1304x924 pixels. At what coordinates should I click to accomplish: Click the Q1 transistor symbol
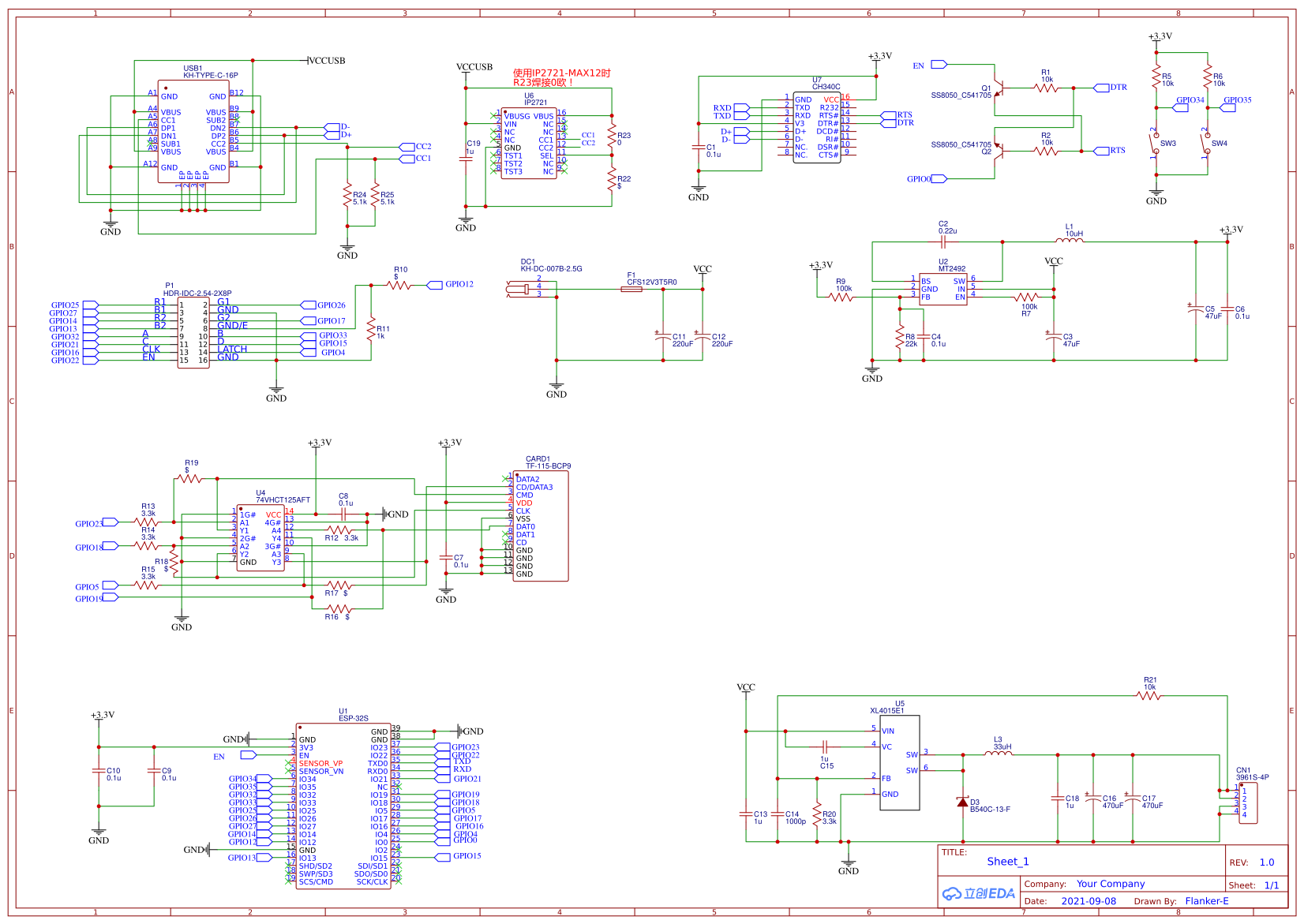[999, 88]
